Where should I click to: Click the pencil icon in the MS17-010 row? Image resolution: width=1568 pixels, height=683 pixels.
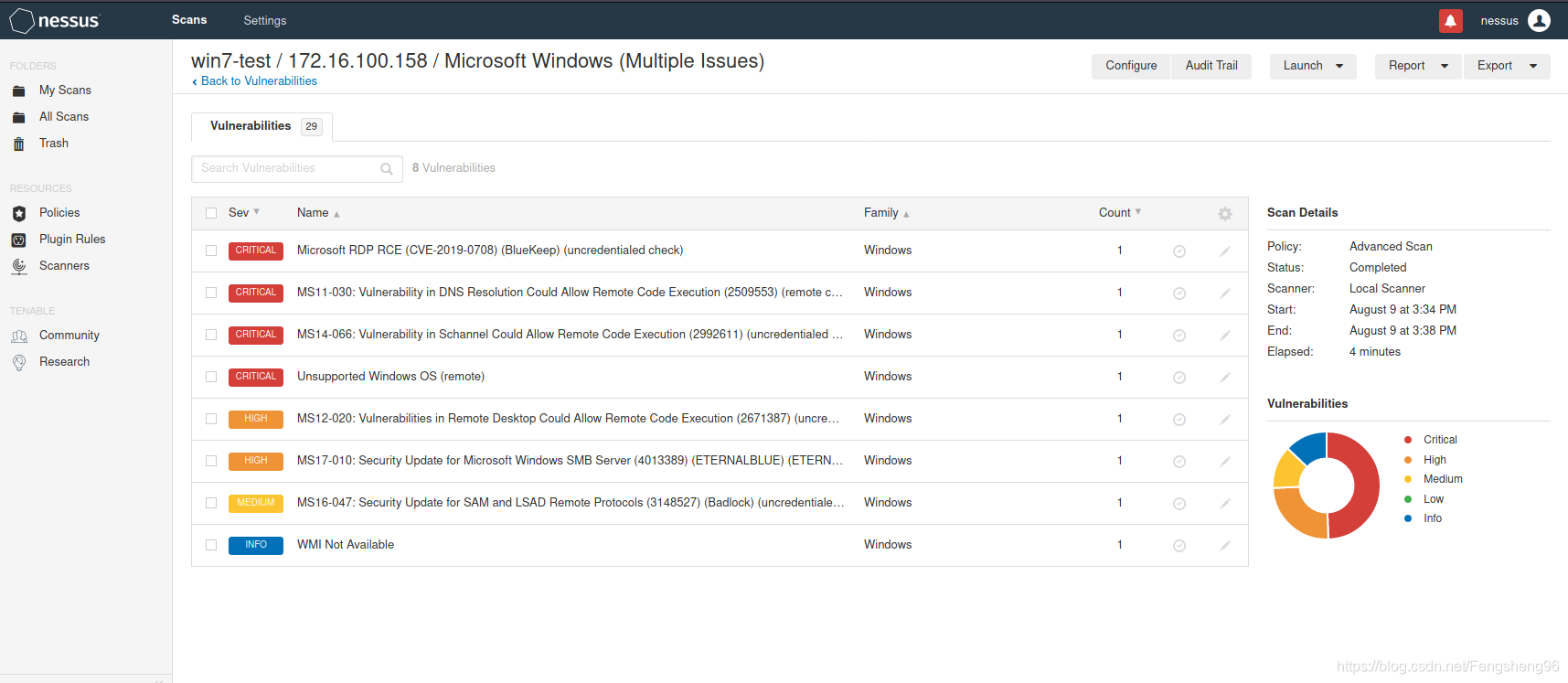[x=1225, y=462]
